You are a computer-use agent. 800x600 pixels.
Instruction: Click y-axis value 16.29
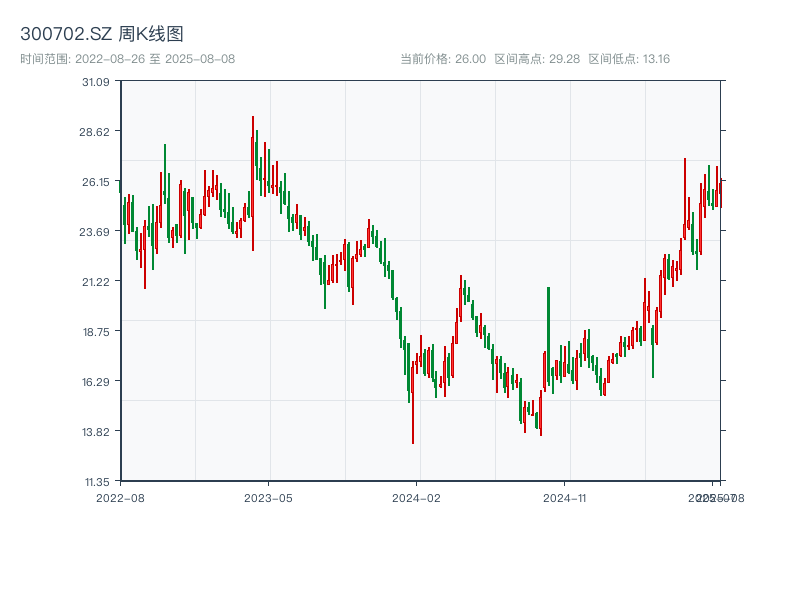tap(96, 381)
